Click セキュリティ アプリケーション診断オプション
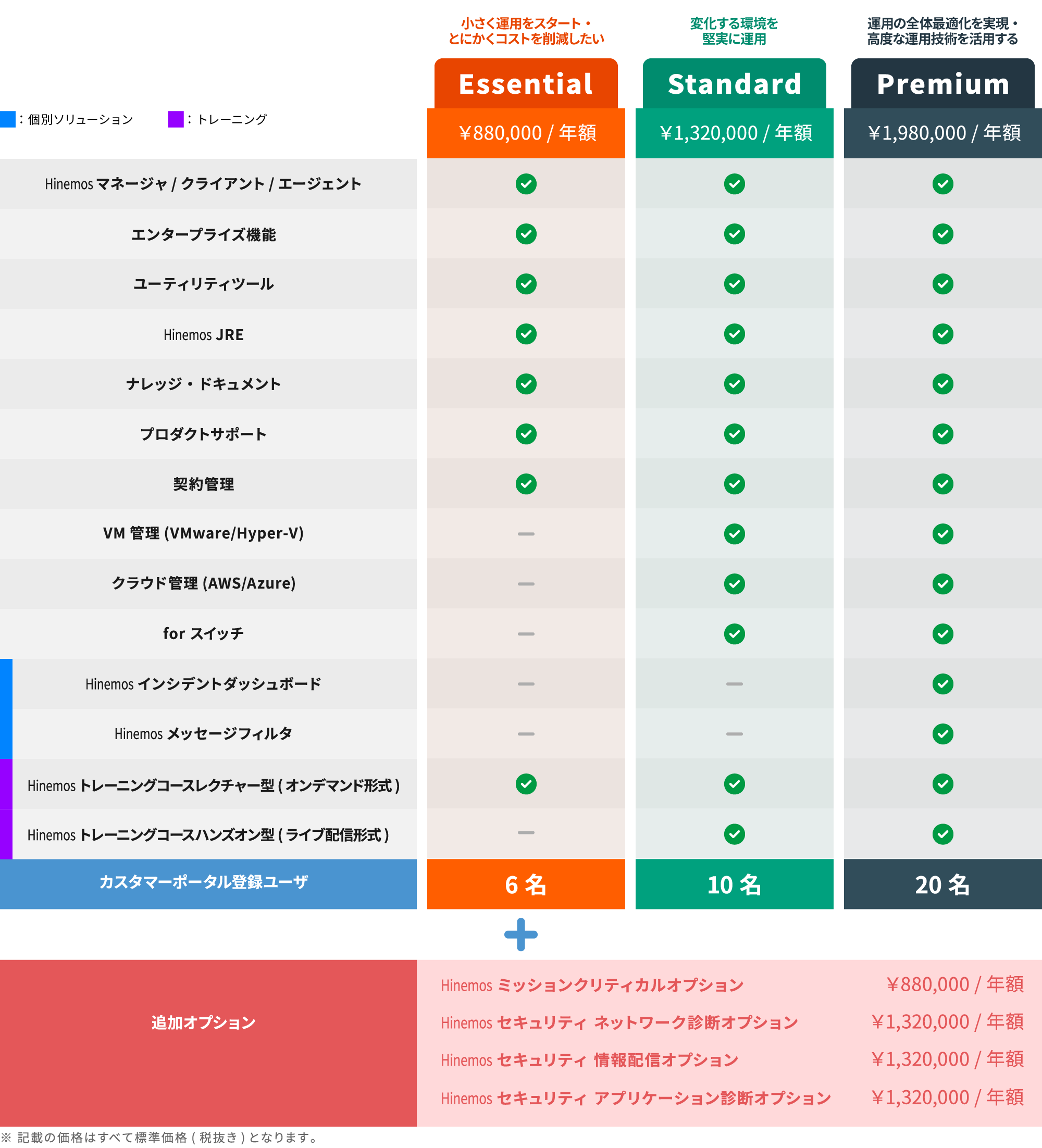 (636, 1099)
